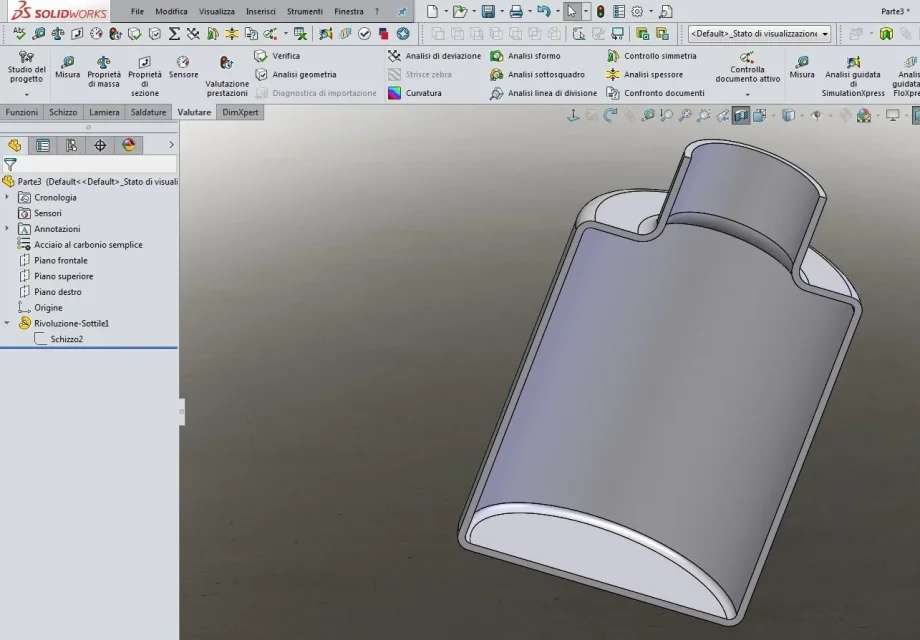Open the Sensore tool
This screenshot has width=920, height=640.
click(183, 67)
